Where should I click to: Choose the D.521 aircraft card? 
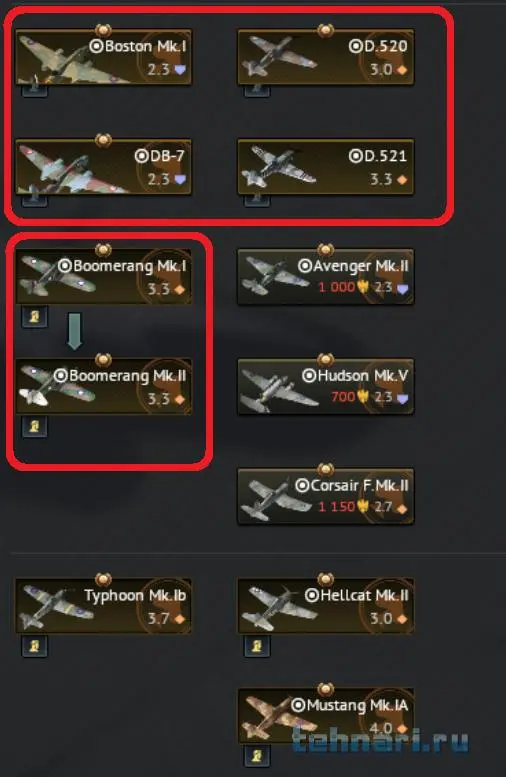pos(326,167)
